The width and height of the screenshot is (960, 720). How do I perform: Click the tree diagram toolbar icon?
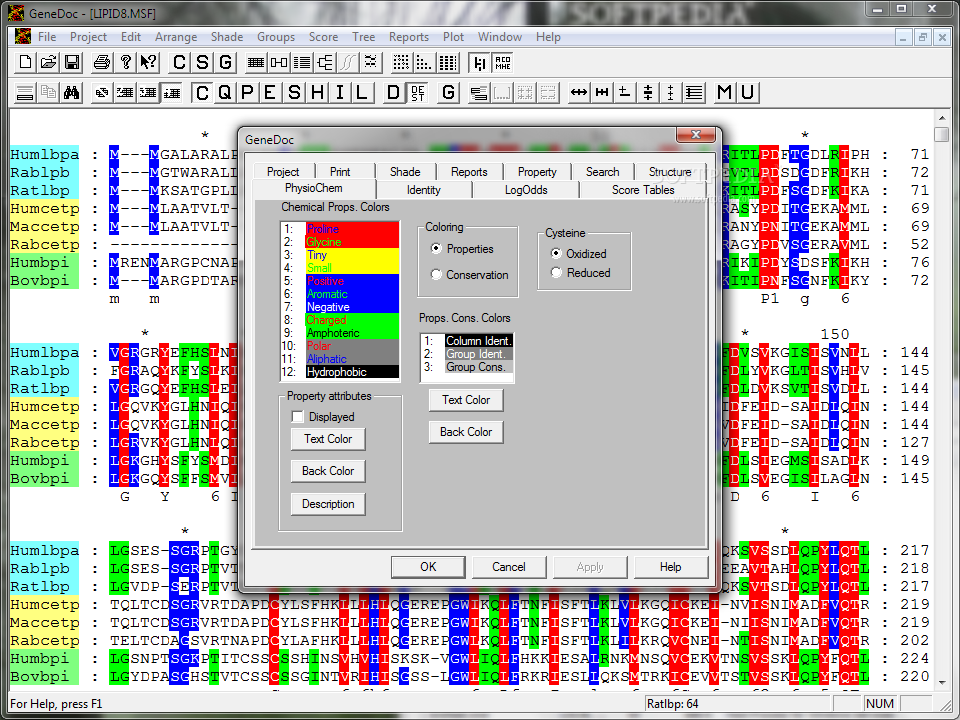click(325, 62)
